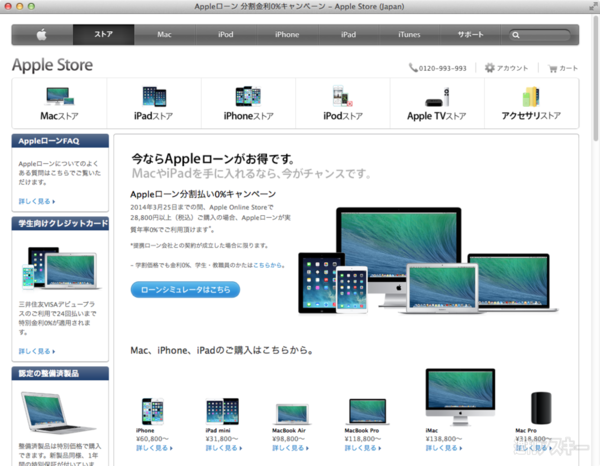Open the アカウント link
The image size is (600, 466).
(x=512, y=68)
